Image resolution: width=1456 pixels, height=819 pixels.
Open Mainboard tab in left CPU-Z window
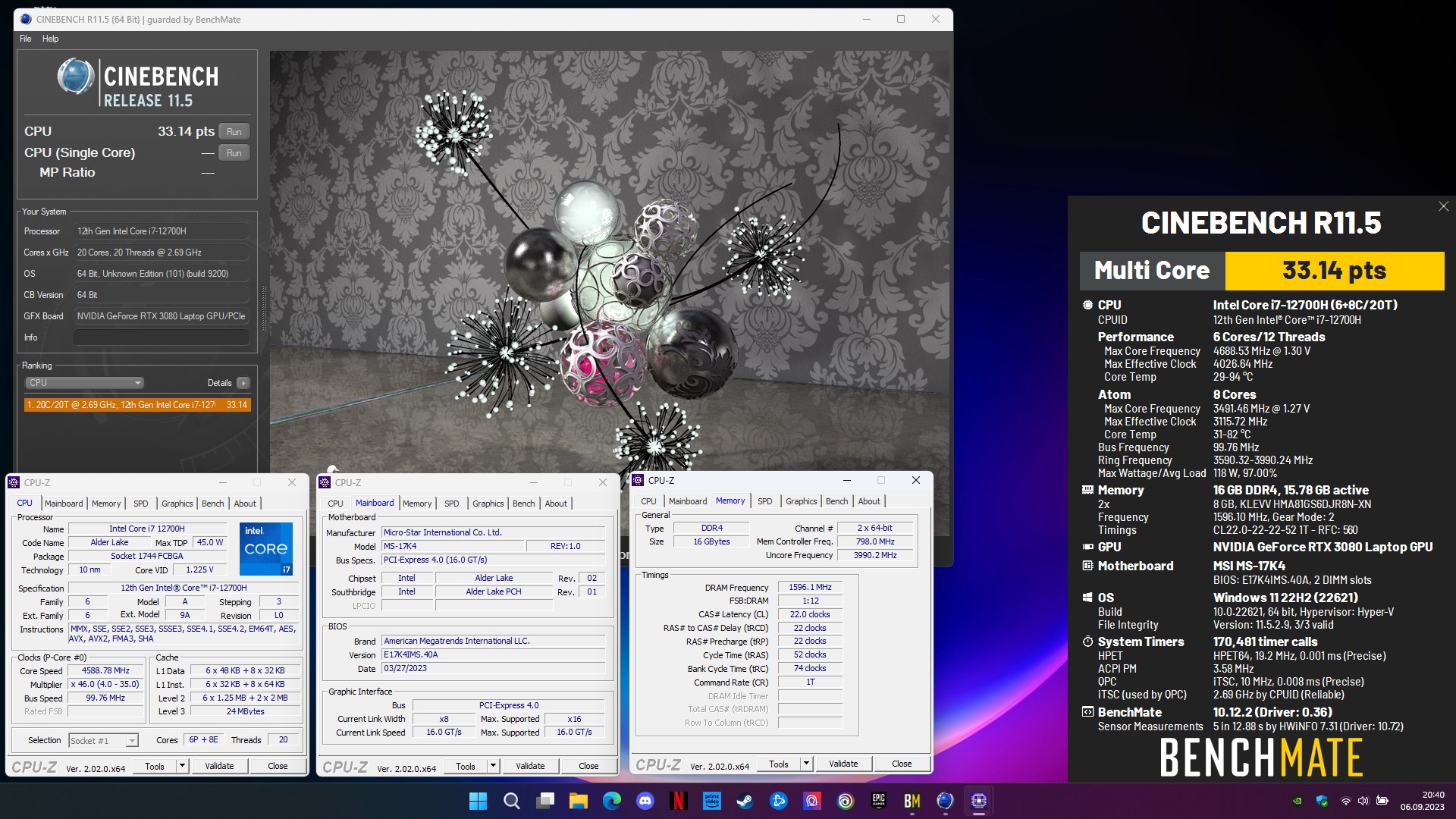coord(64,504)
